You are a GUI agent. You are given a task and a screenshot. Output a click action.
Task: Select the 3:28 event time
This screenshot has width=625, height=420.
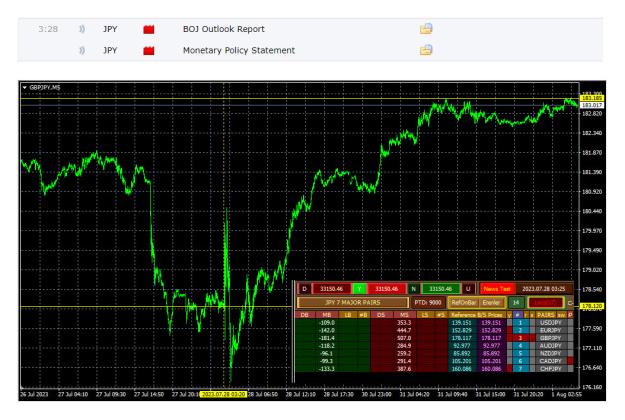48,29
